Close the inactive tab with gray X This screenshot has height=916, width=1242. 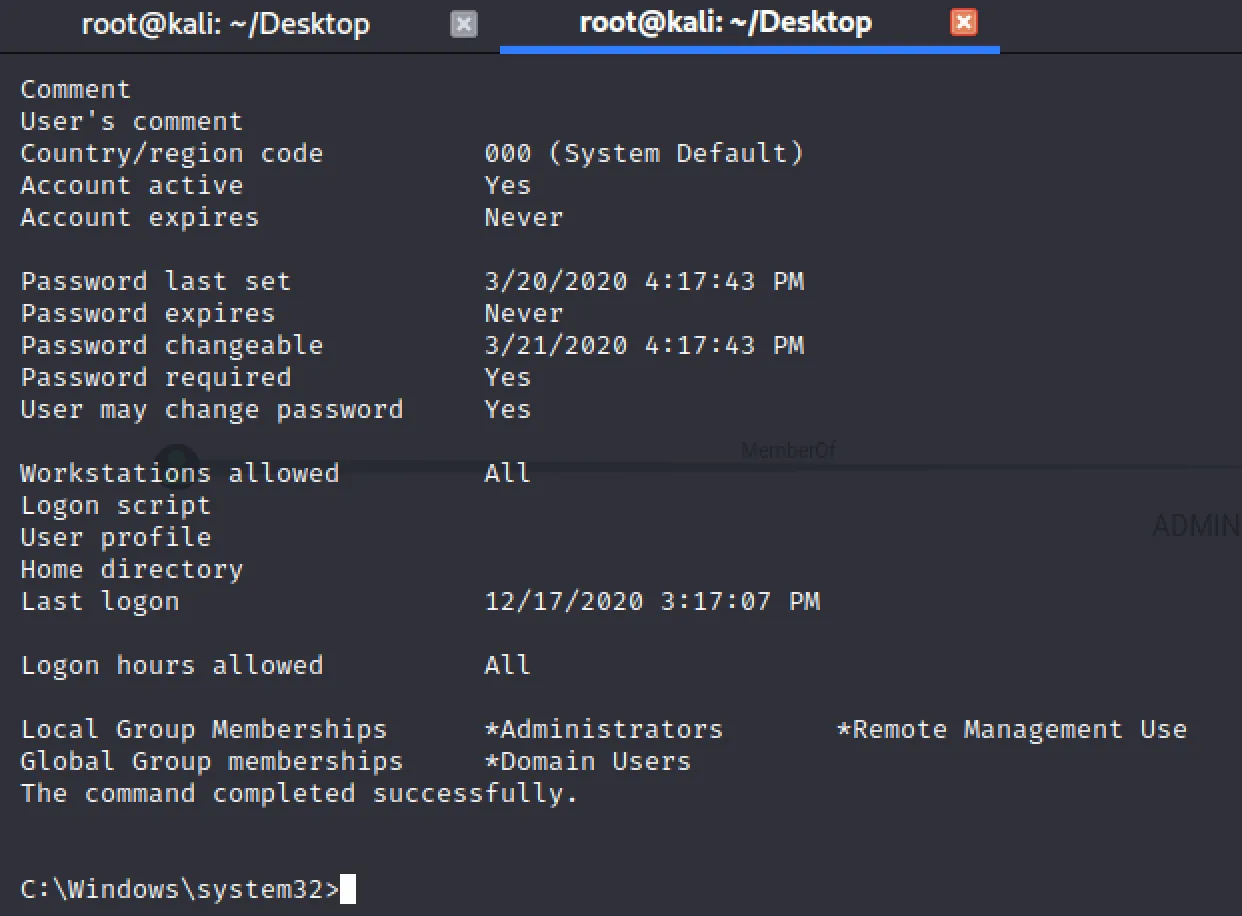(x=464, y=24)
